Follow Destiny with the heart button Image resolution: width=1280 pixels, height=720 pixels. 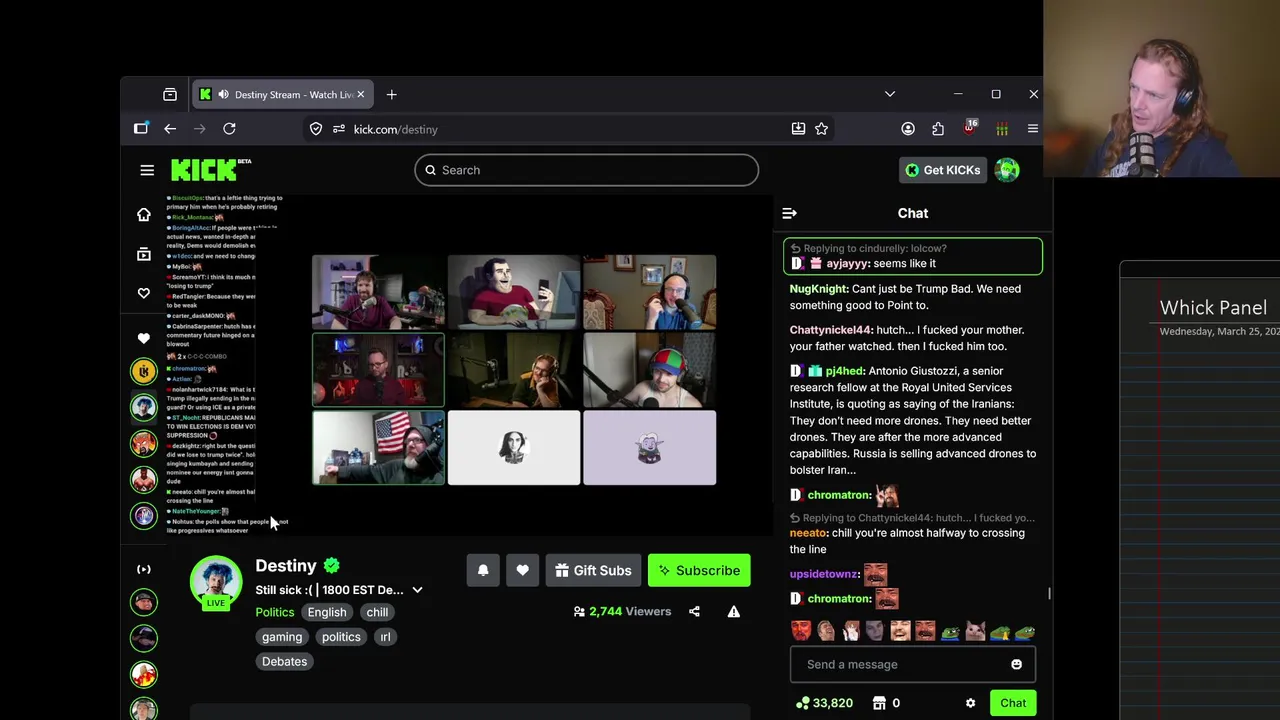pyautogui.click(x=522, y=570)
